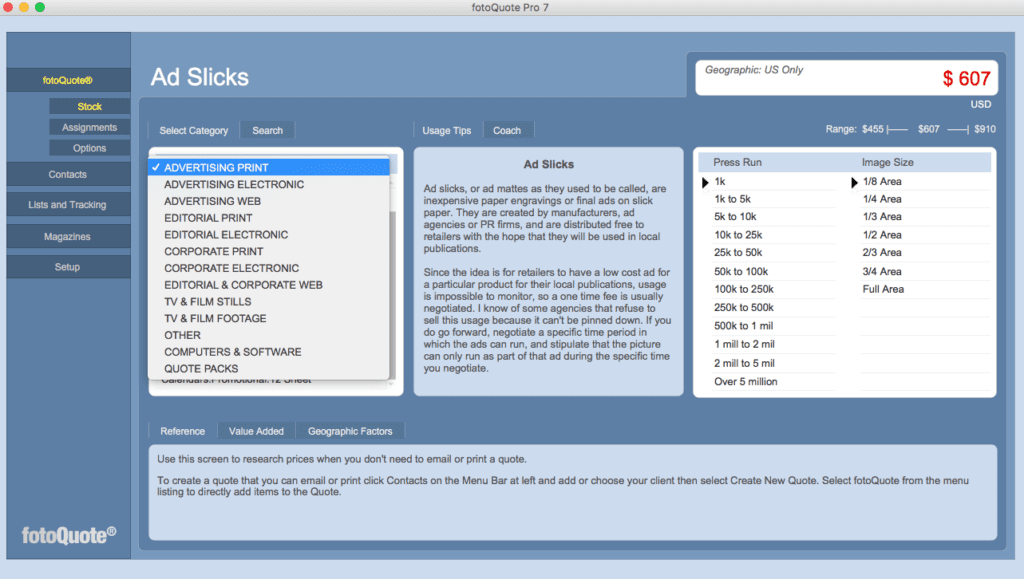The width and height of the screenshot is (1024, 579).
Task: Choose EDITORIAL & CORPORATE WEB category
Action: (x=269, y=285)
